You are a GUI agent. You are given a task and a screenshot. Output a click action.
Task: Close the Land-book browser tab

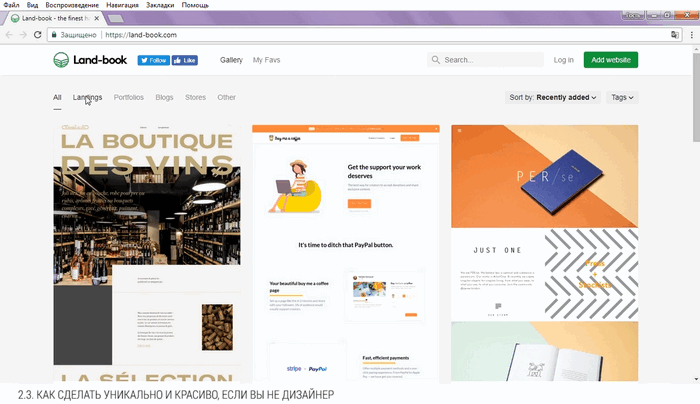[x=96, y=18]
